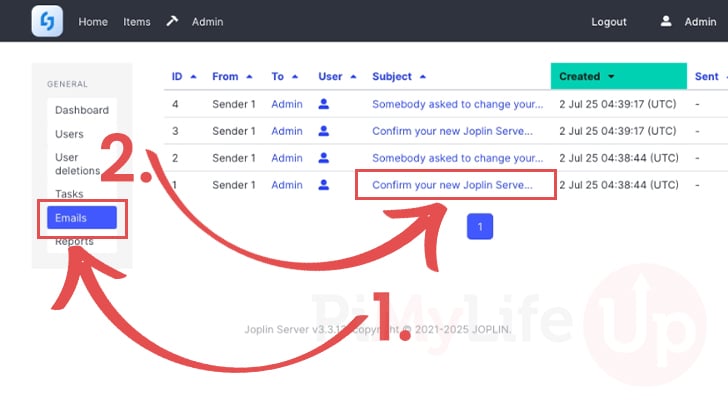Open the Admin recipient link in row 2
Screen dimensions: 728x400
click(x=287, y=158)
